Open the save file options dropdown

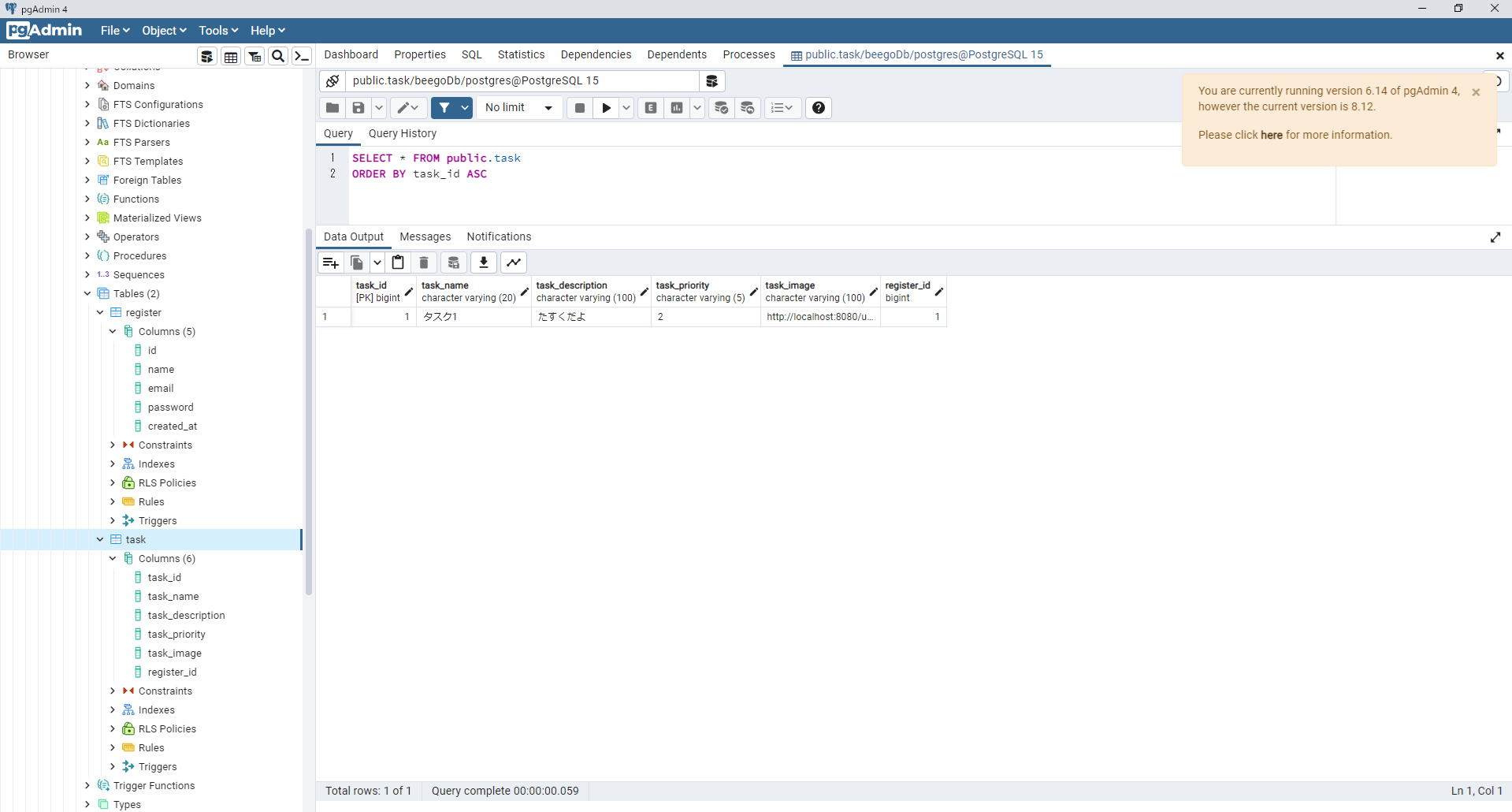pyautogui.click(x=379, y=108)
